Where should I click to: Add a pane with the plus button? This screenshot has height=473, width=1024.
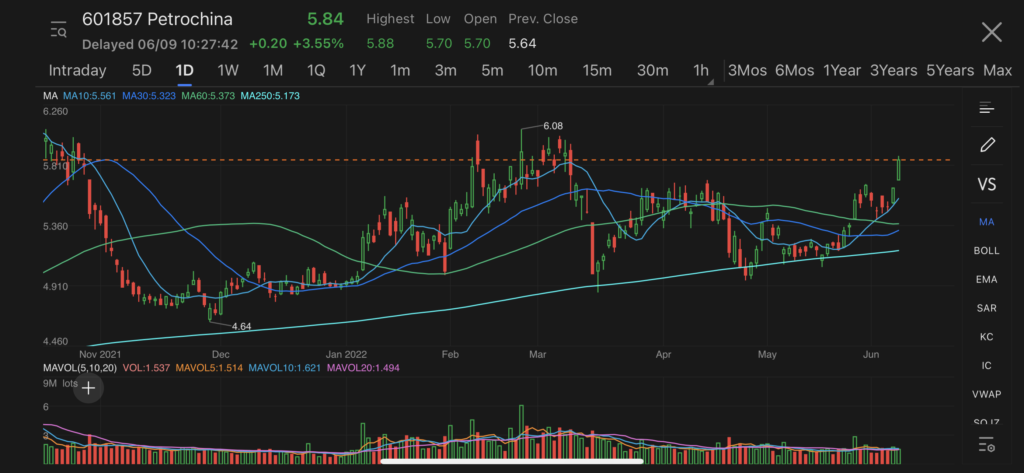(88, 389)
